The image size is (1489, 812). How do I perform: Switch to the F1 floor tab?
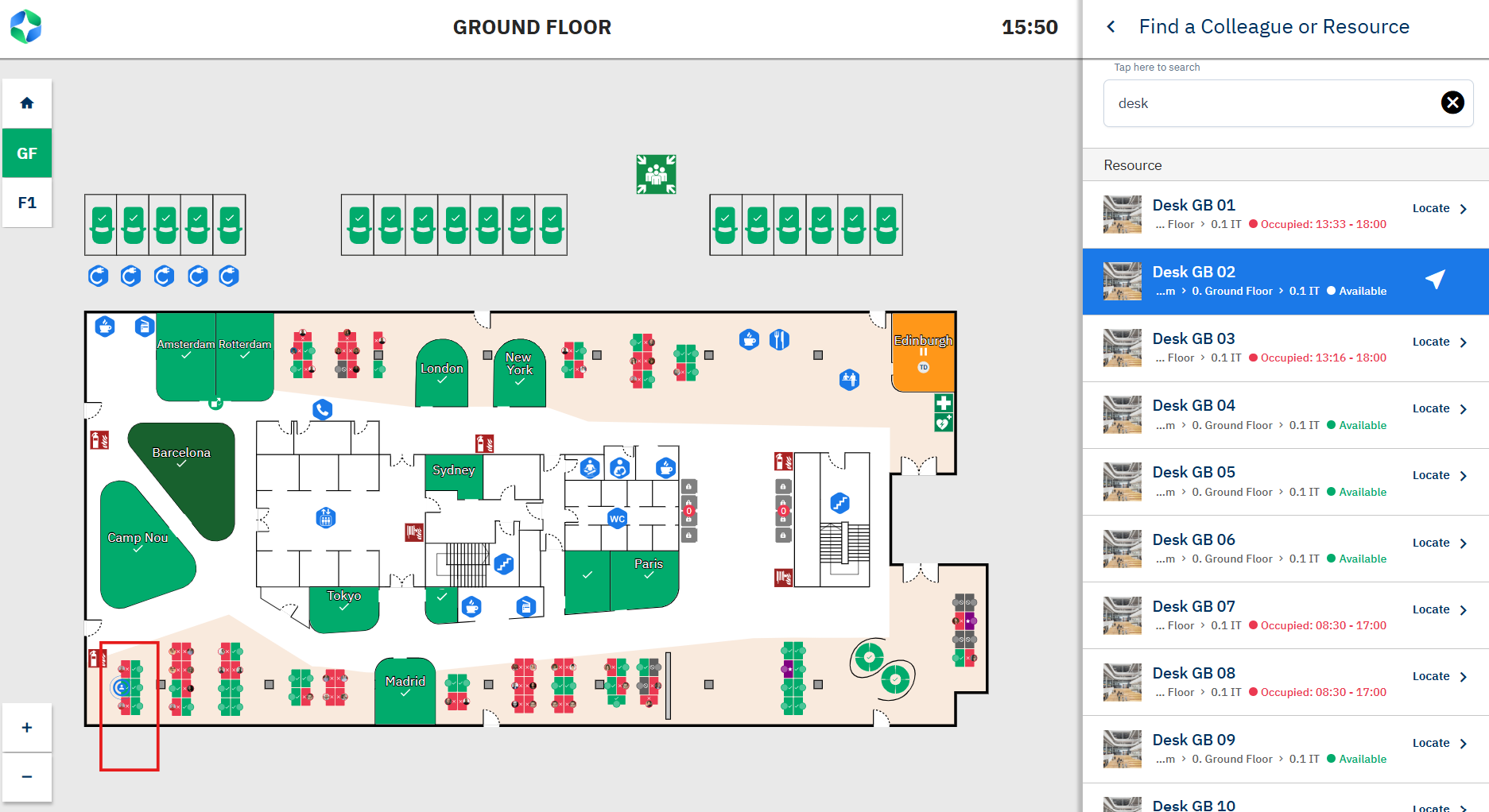tap(27, 203)
